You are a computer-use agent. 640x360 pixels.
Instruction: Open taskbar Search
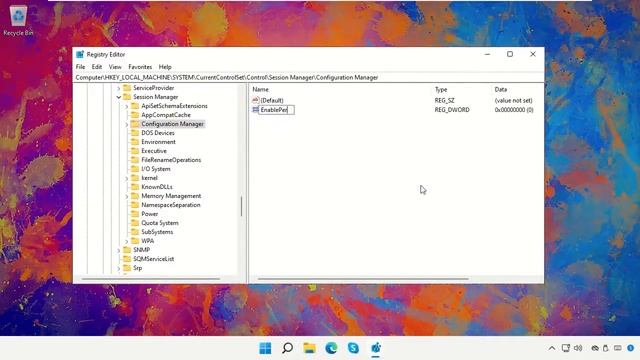coord(287,348)
